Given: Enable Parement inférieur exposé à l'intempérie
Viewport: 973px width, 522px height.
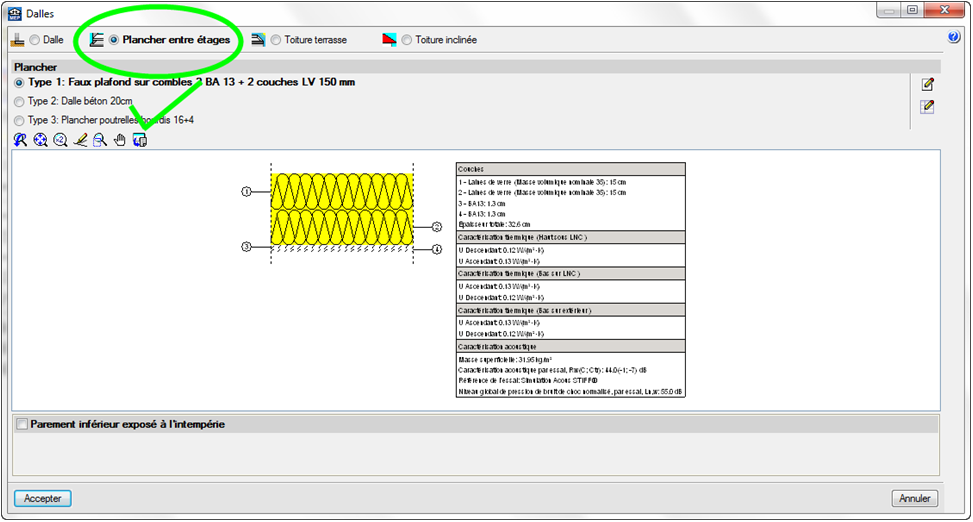Looking at the screenshot, I should 22,424.
